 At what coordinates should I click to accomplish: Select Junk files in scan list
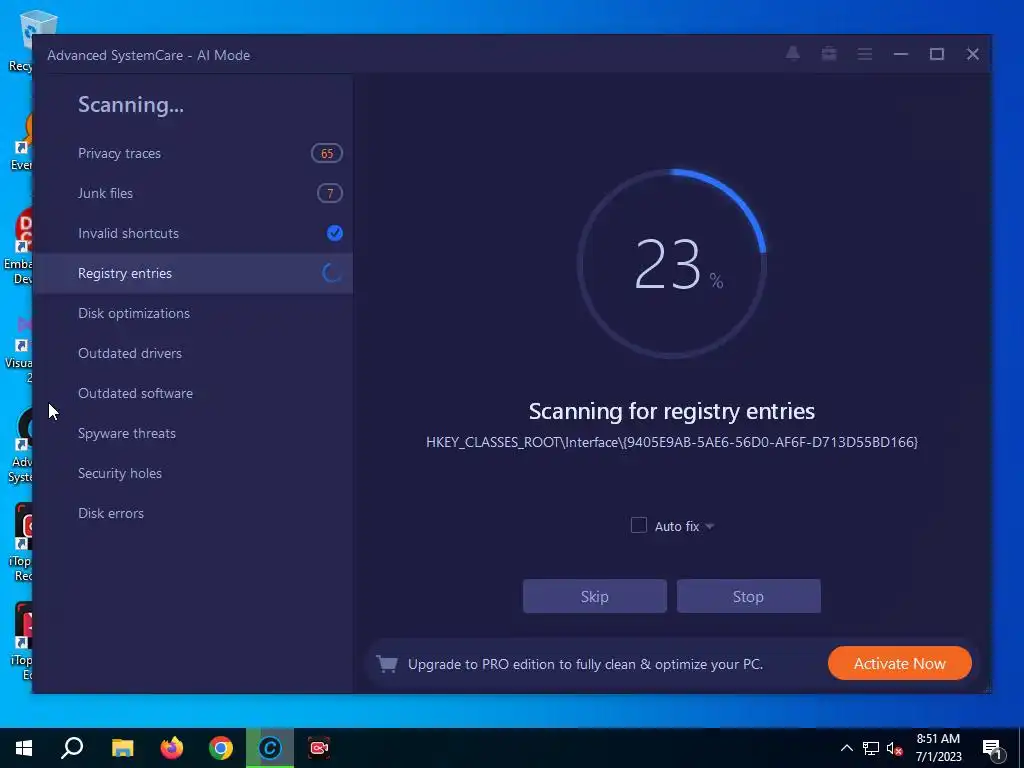pyautogui.click(x=193, y=193)
